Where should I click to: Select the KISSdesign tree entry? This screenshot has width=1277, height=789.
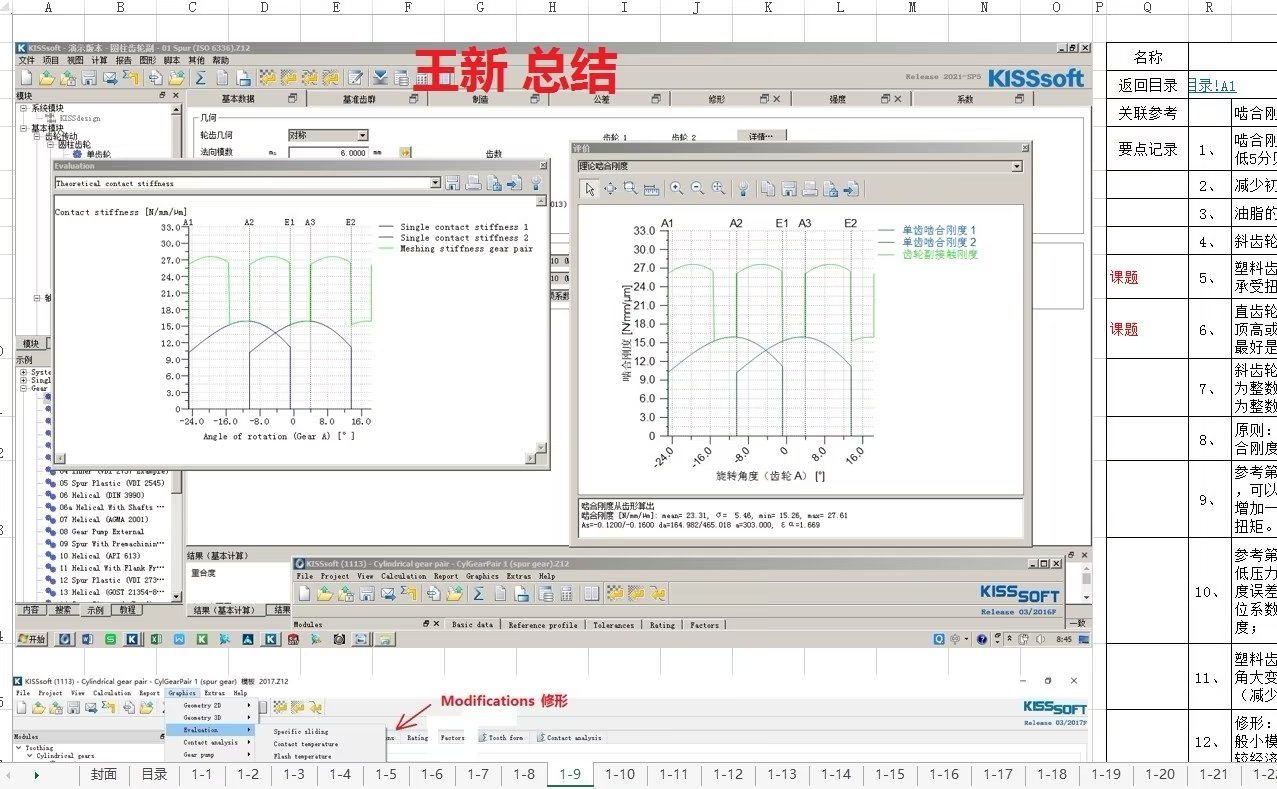79,117
